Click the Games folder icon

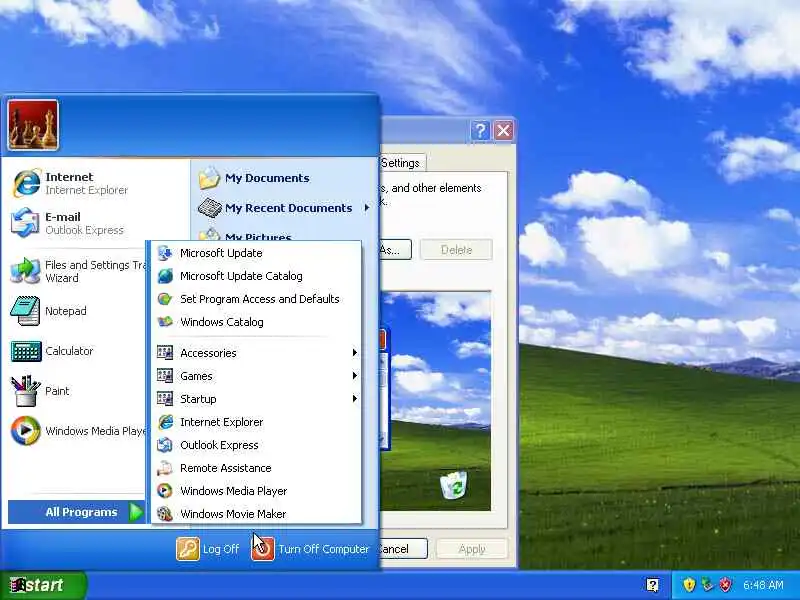tap(165, 376)
